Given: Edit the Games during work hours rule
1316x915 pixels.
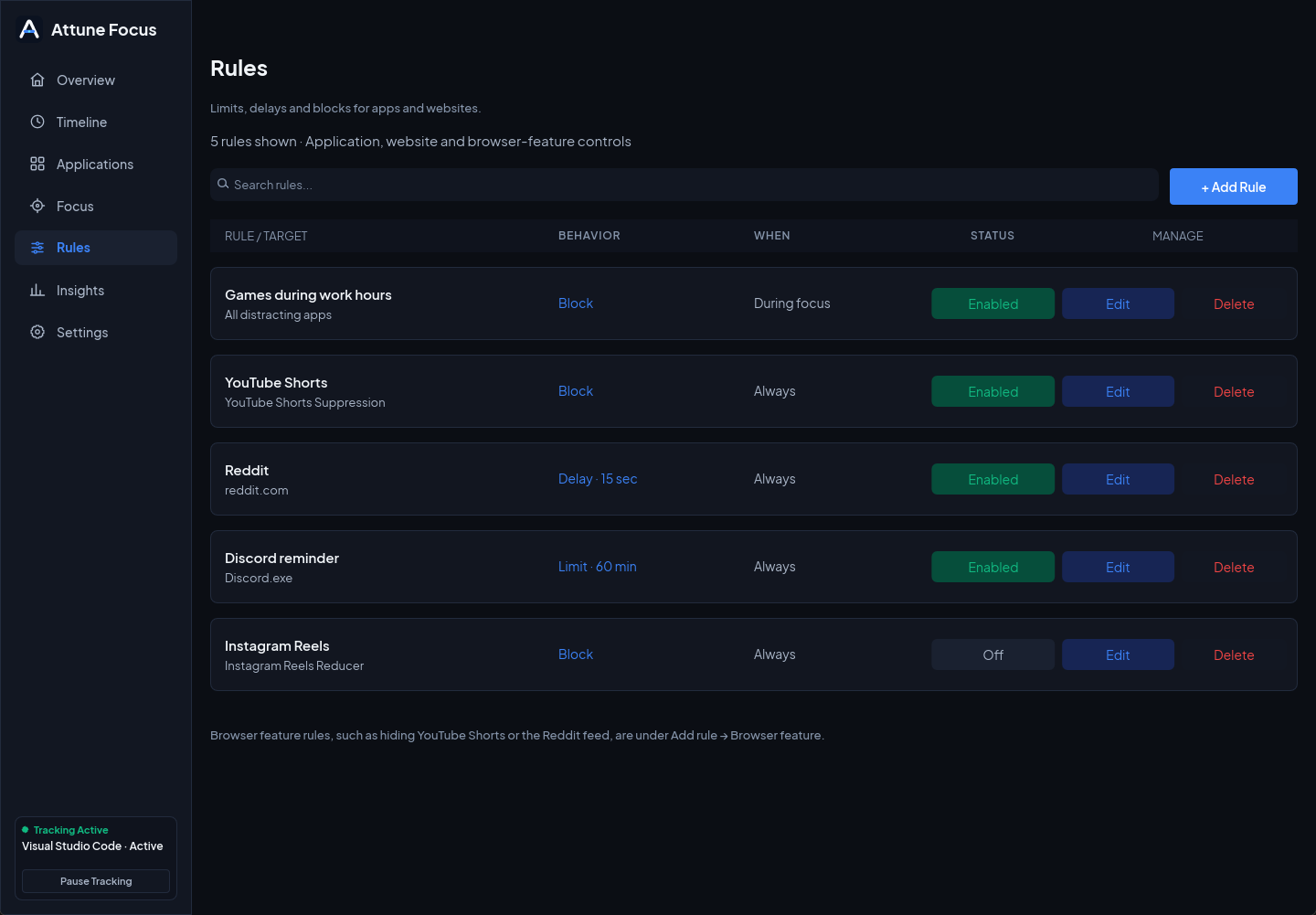Looking at the screenshot, I should (1118, 303).
